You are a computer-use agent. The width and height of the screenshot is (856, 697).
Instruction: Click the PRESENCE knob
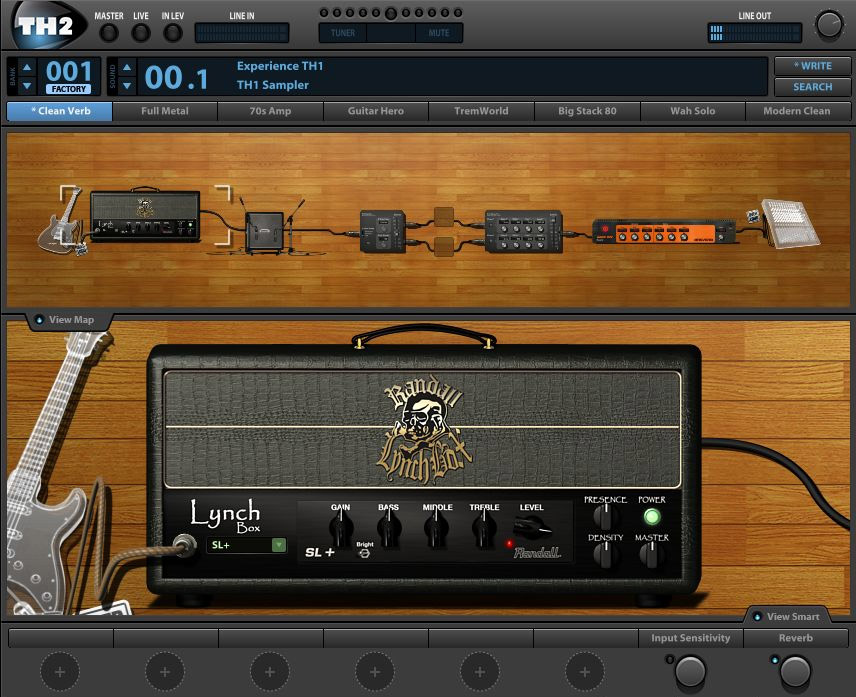point(605,515)
